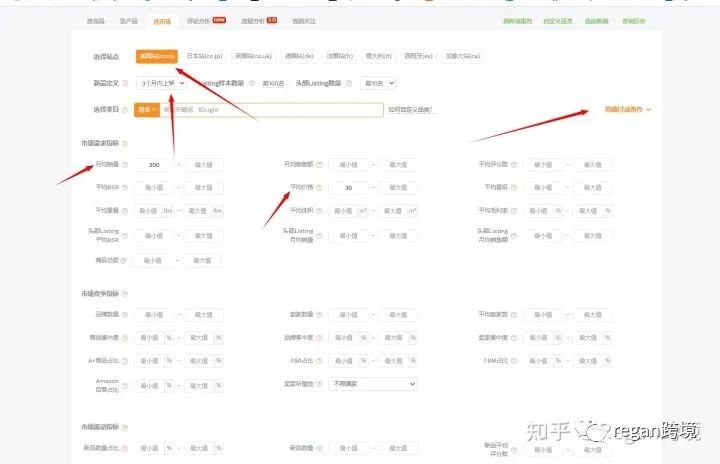Open help icon next to 平均体积
The image size is (720, 464).
(320, 211)
